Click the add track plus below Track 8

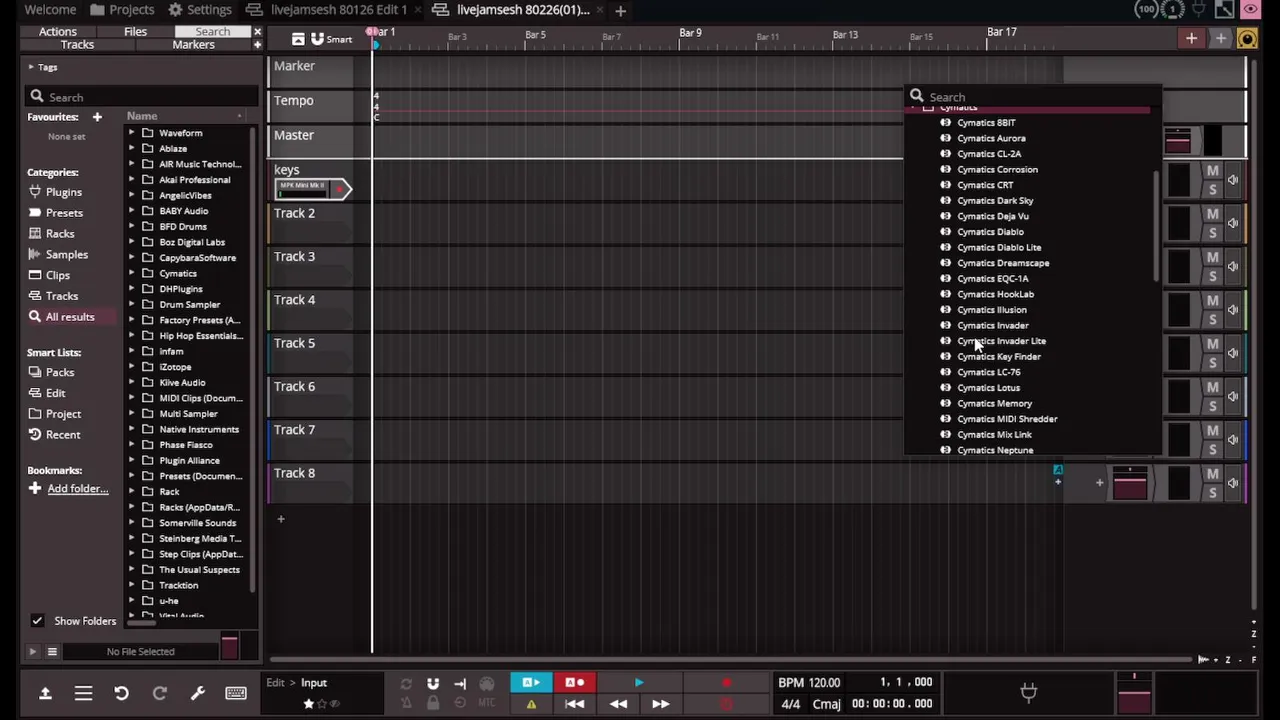(x=281, y=519)
